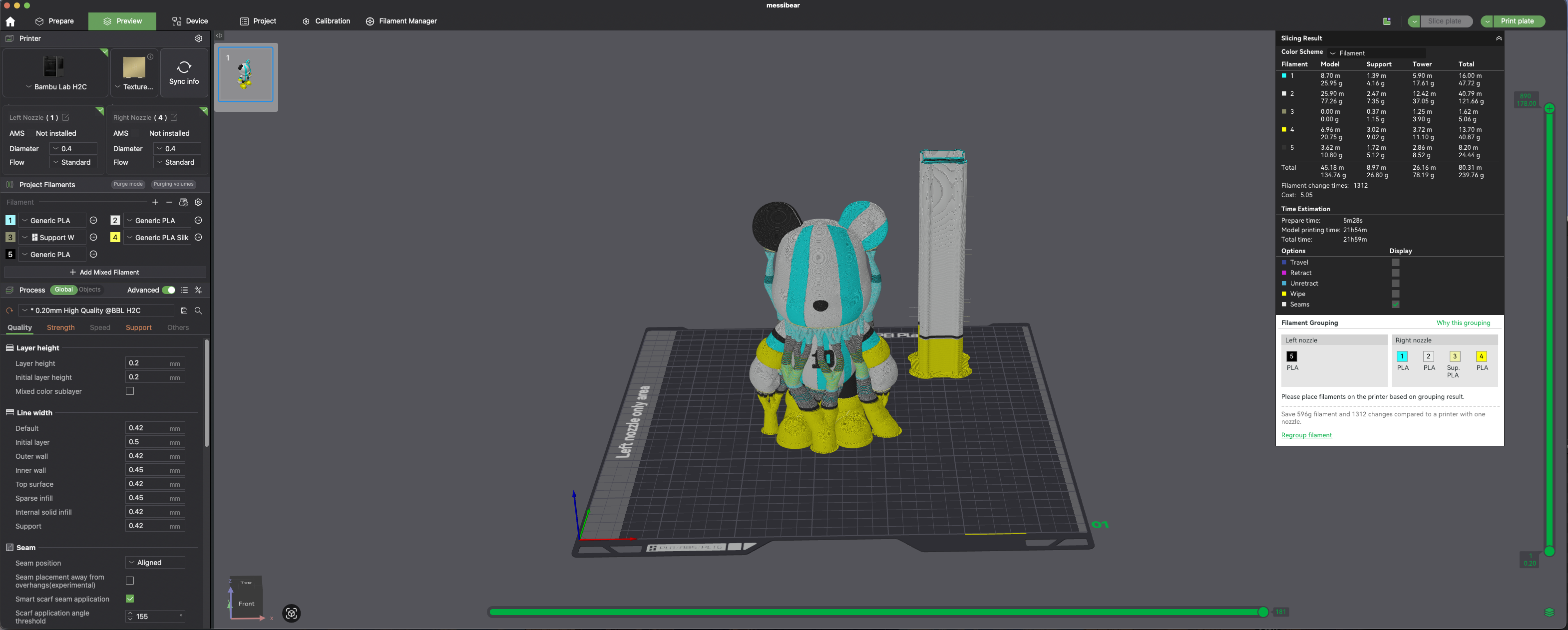Image resolution: width=1568 pixels, height=630 pixels.
Task: Click Print plate button
Action: click(x=1519, y=21)
